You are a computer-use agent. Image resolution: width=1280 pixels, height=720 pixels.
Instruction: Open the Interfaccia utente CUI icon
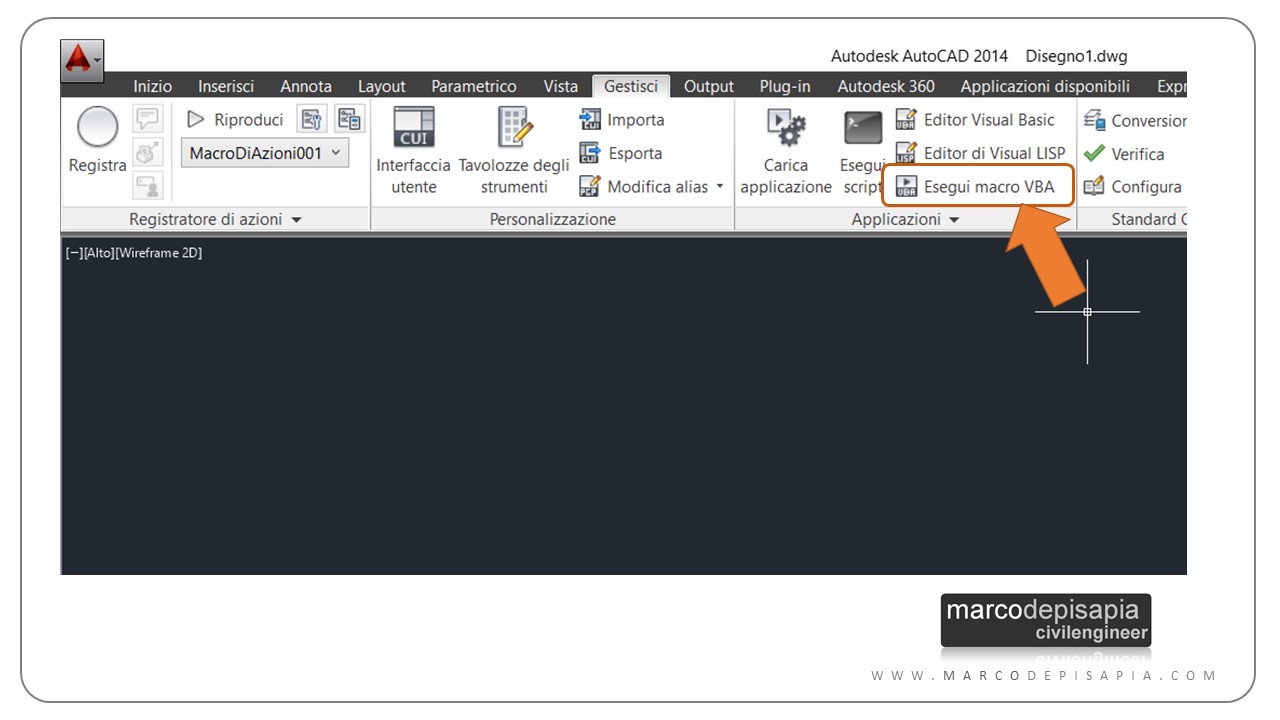413,127
